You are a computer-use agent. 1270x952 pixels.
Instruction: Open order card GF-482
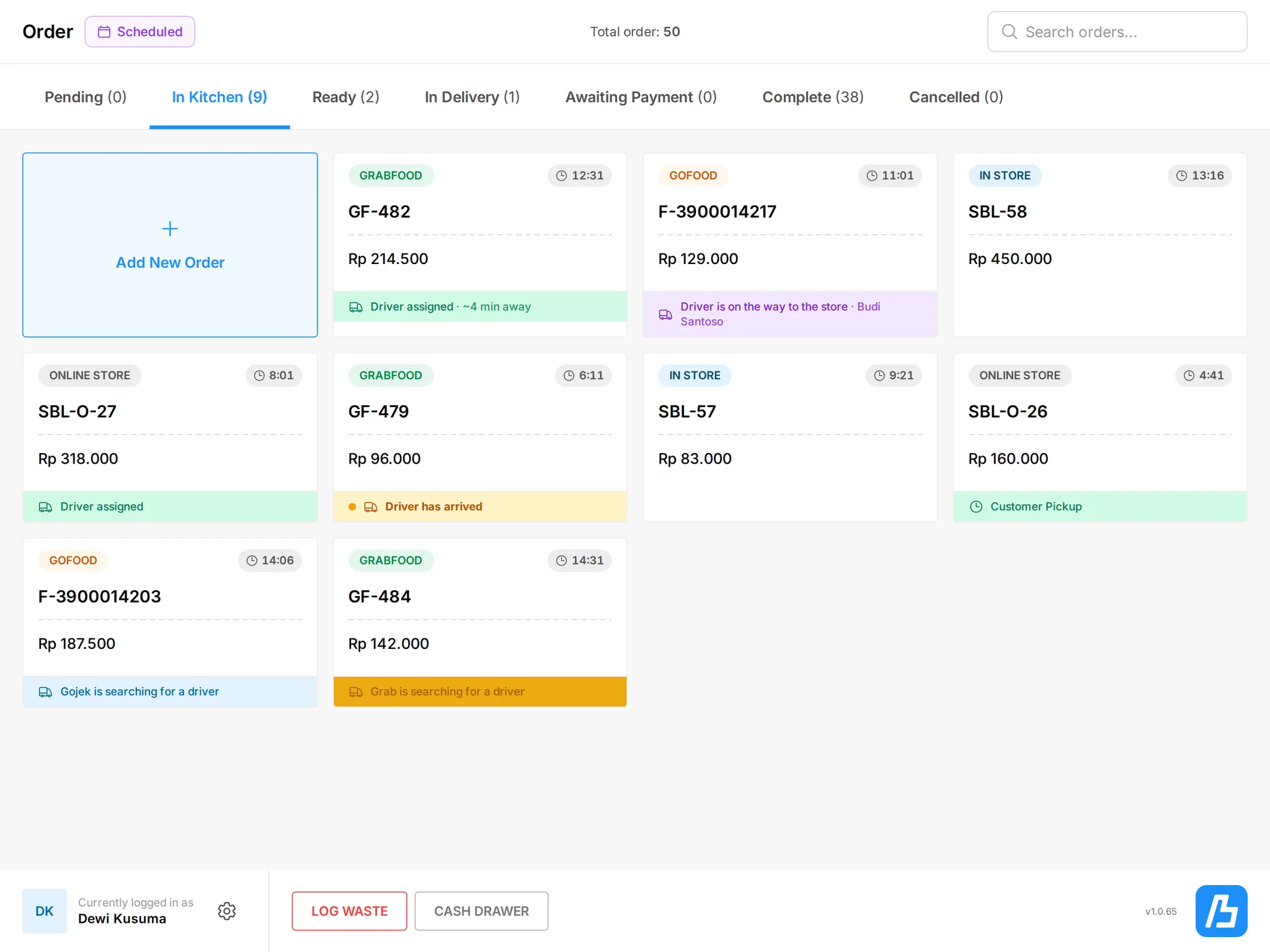click(480, 245)
